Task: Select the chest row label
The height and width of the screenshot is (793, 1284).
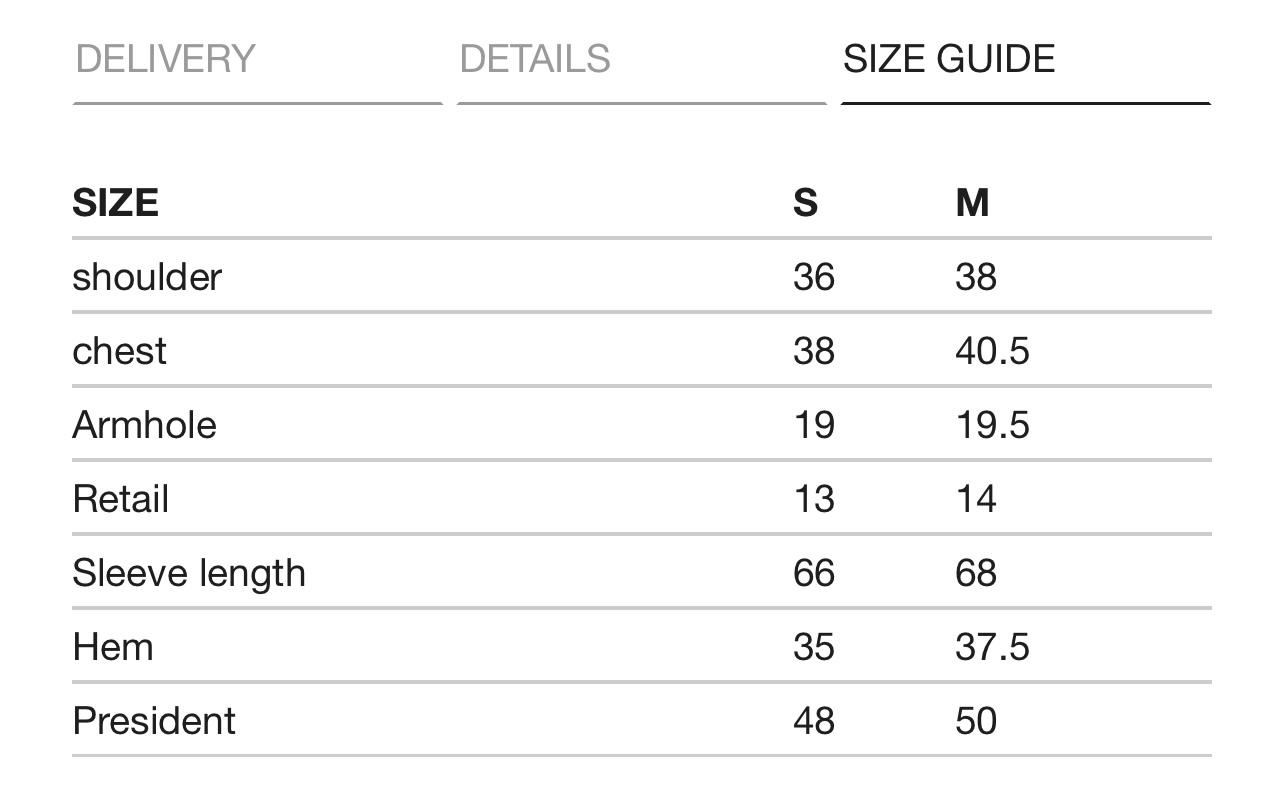Action: pyautogui.click(x=119, y=351)
